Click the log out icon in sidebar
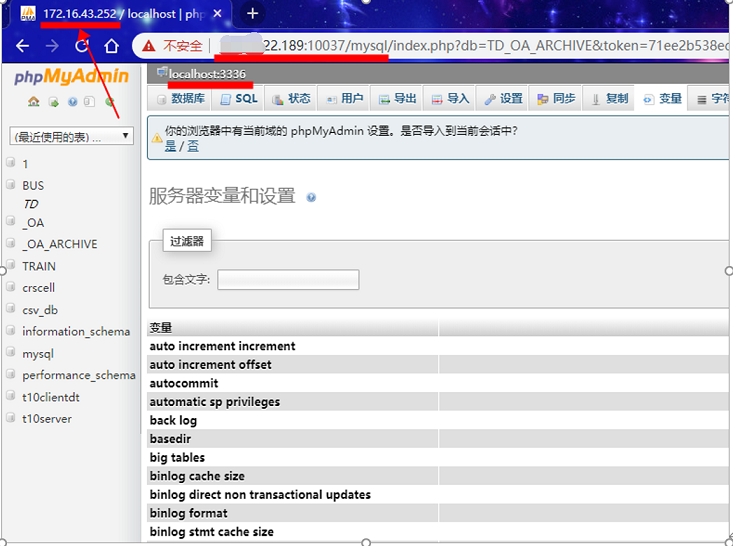The height and width of the screenshot is (546, 733). (x=53, y=102)
